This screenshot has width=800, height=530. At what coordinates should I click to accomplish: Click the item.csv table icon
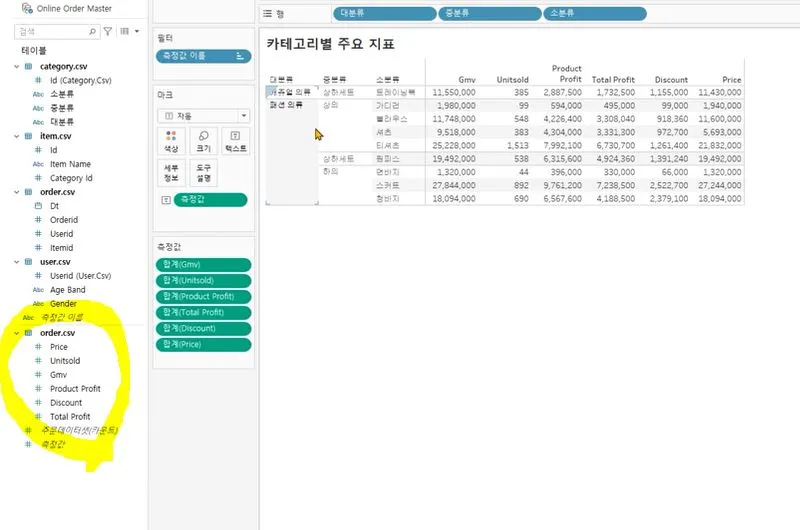[x=29, y=136]
